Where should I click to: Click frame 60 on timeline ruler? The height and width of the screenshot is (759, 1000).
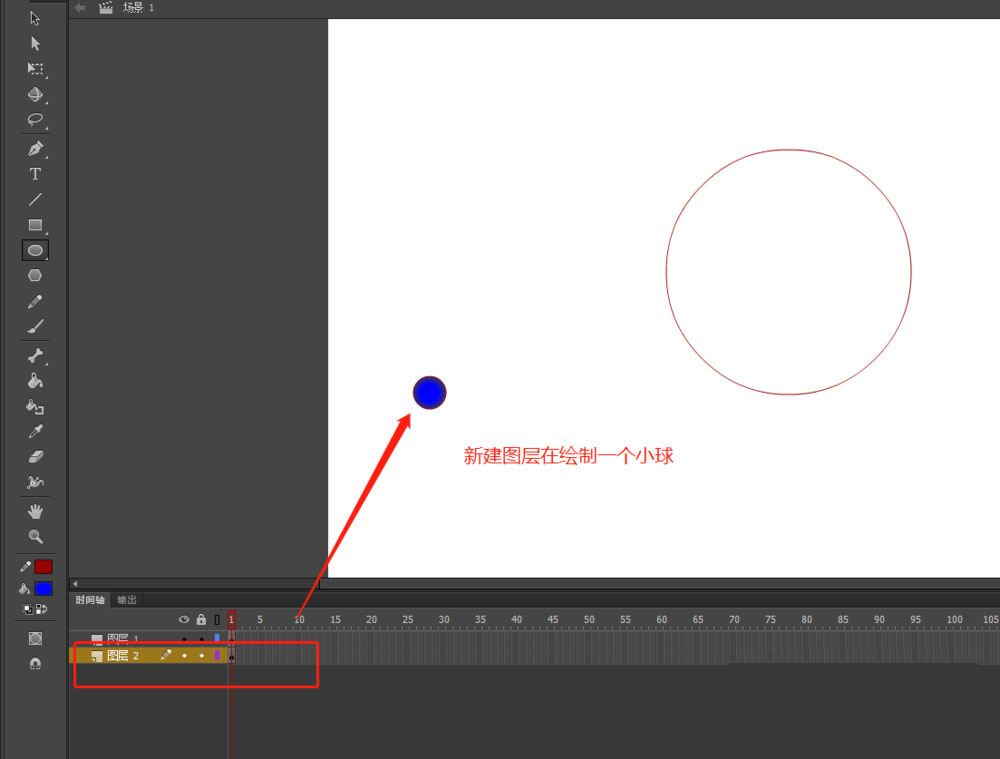point(661,619)
